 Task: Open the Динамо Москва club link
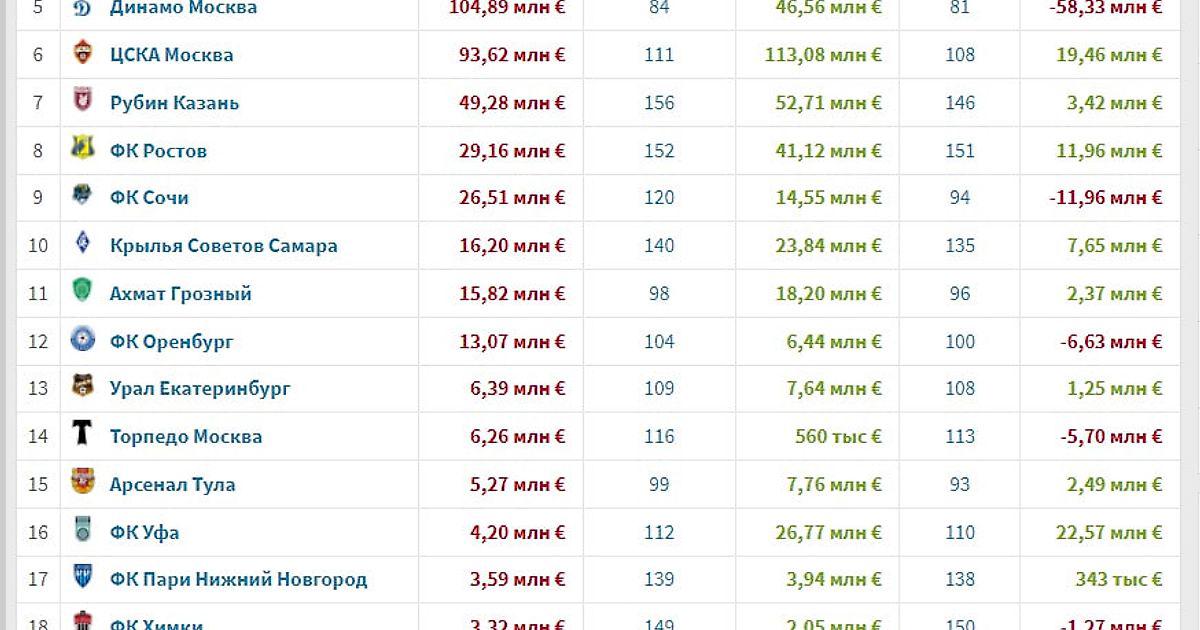coord(183,8)
